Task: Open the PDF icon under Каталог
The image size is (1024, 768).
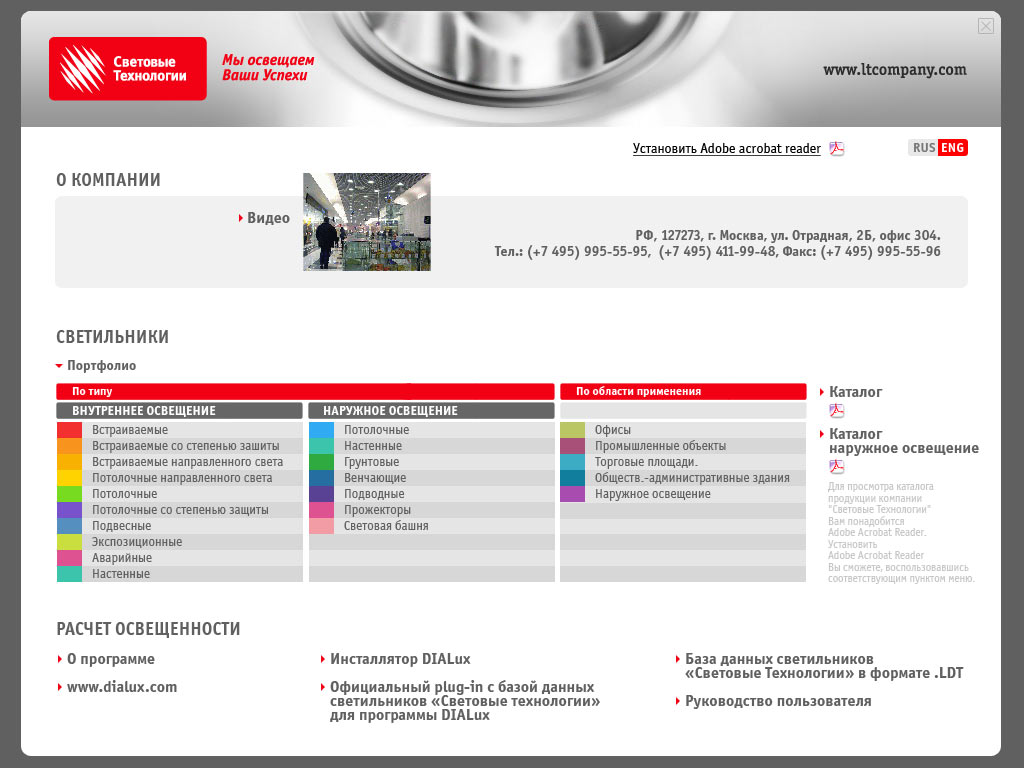Action: point(837,411)
